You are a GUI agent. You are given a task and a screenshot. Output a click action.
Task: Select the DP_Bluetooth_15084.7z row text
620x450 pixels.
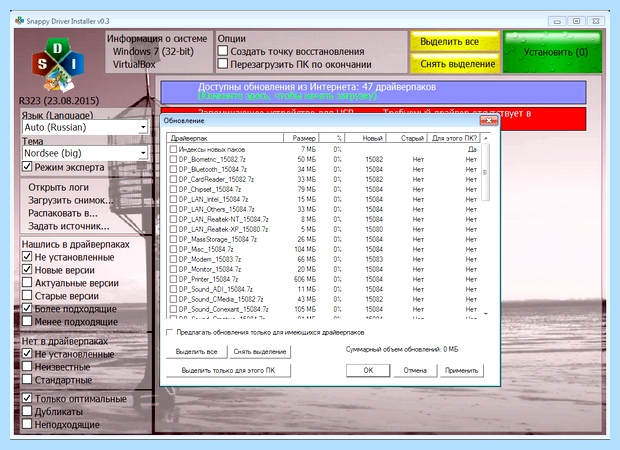pos(212,169)
